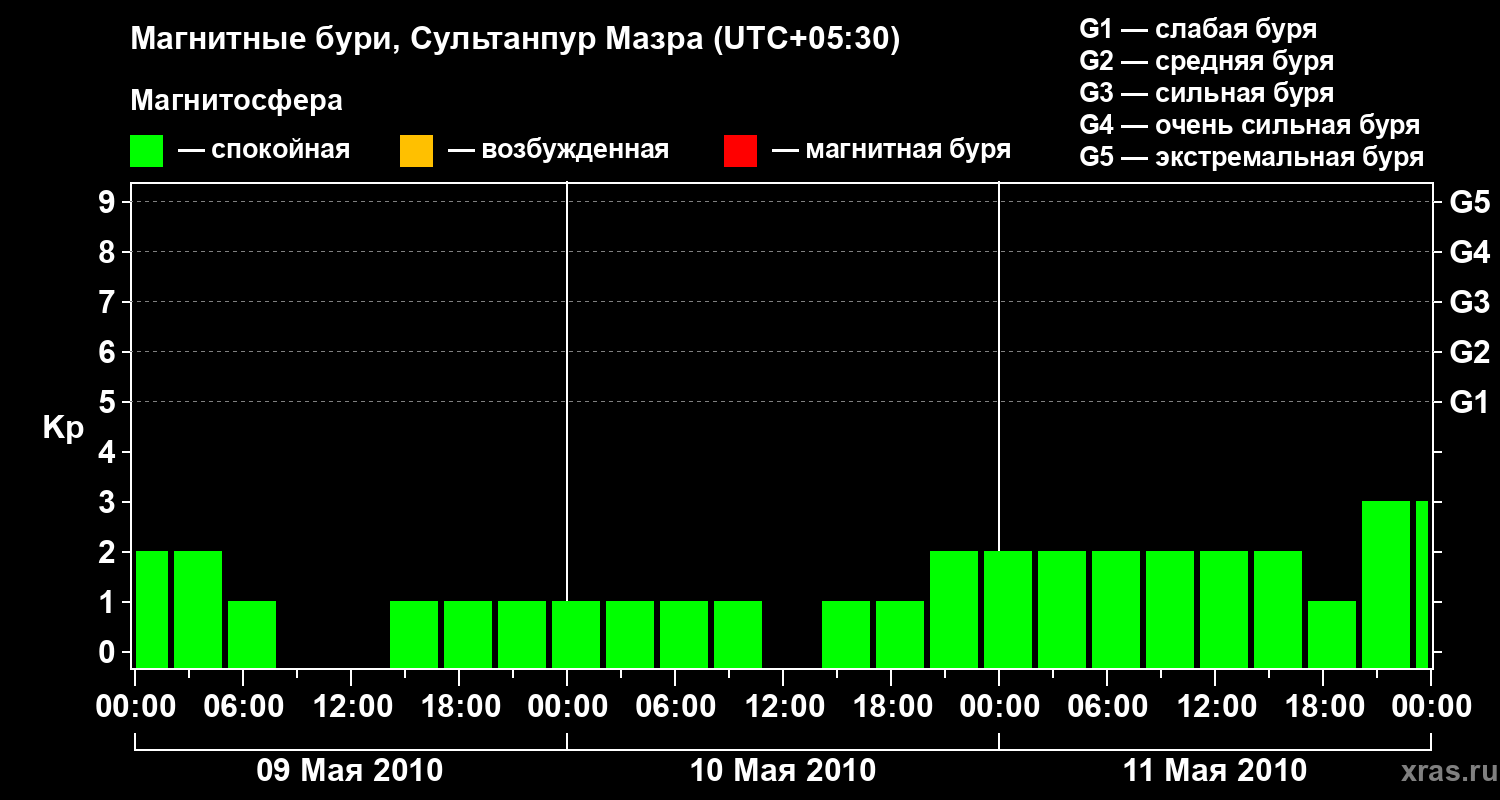Click the '11 Мая 2010' date label
This screenshot has height=800, width=1500.
click(1215, 770)
